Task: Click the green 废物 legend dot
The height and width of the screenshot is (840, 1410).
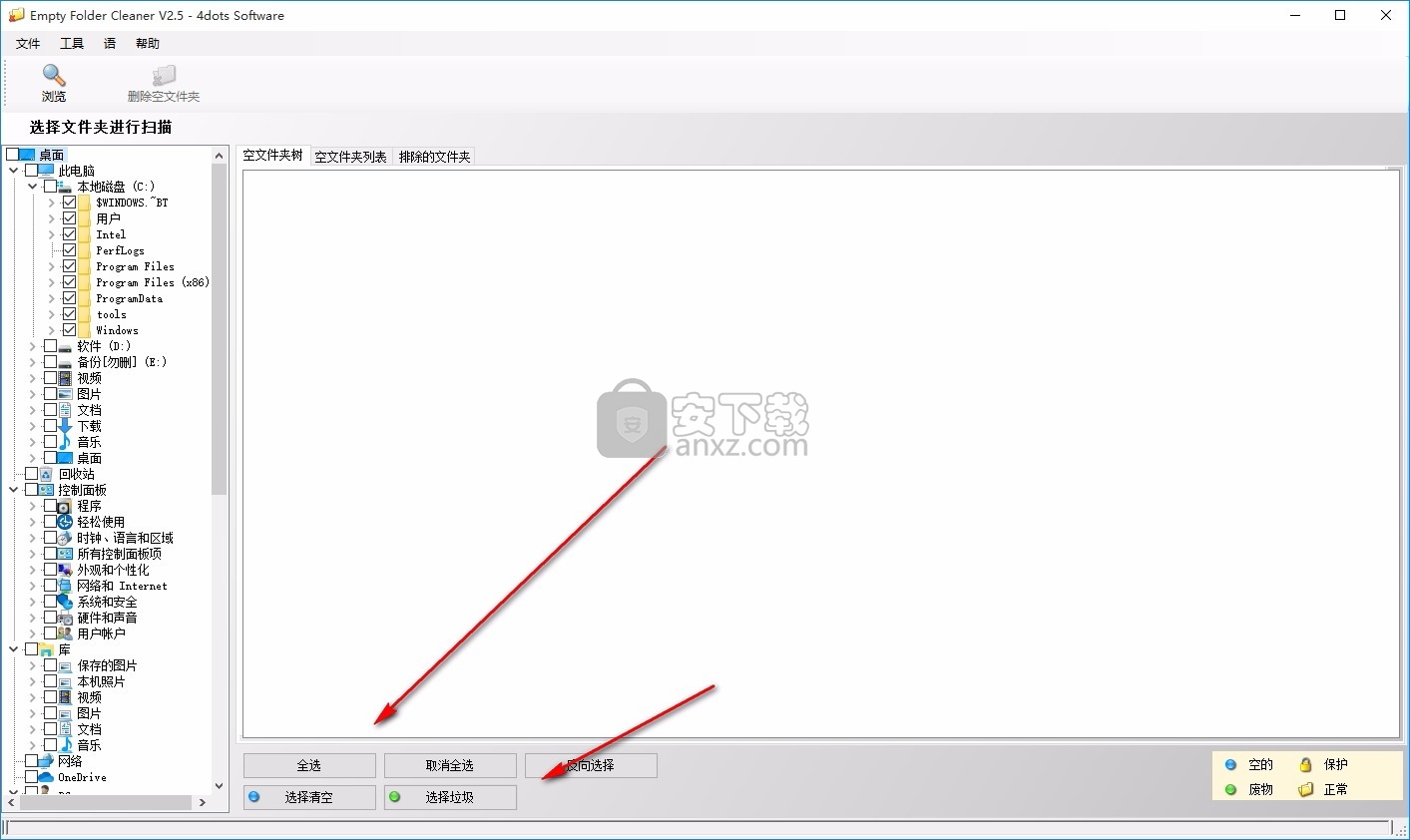Action: [x=1230, y=789]
